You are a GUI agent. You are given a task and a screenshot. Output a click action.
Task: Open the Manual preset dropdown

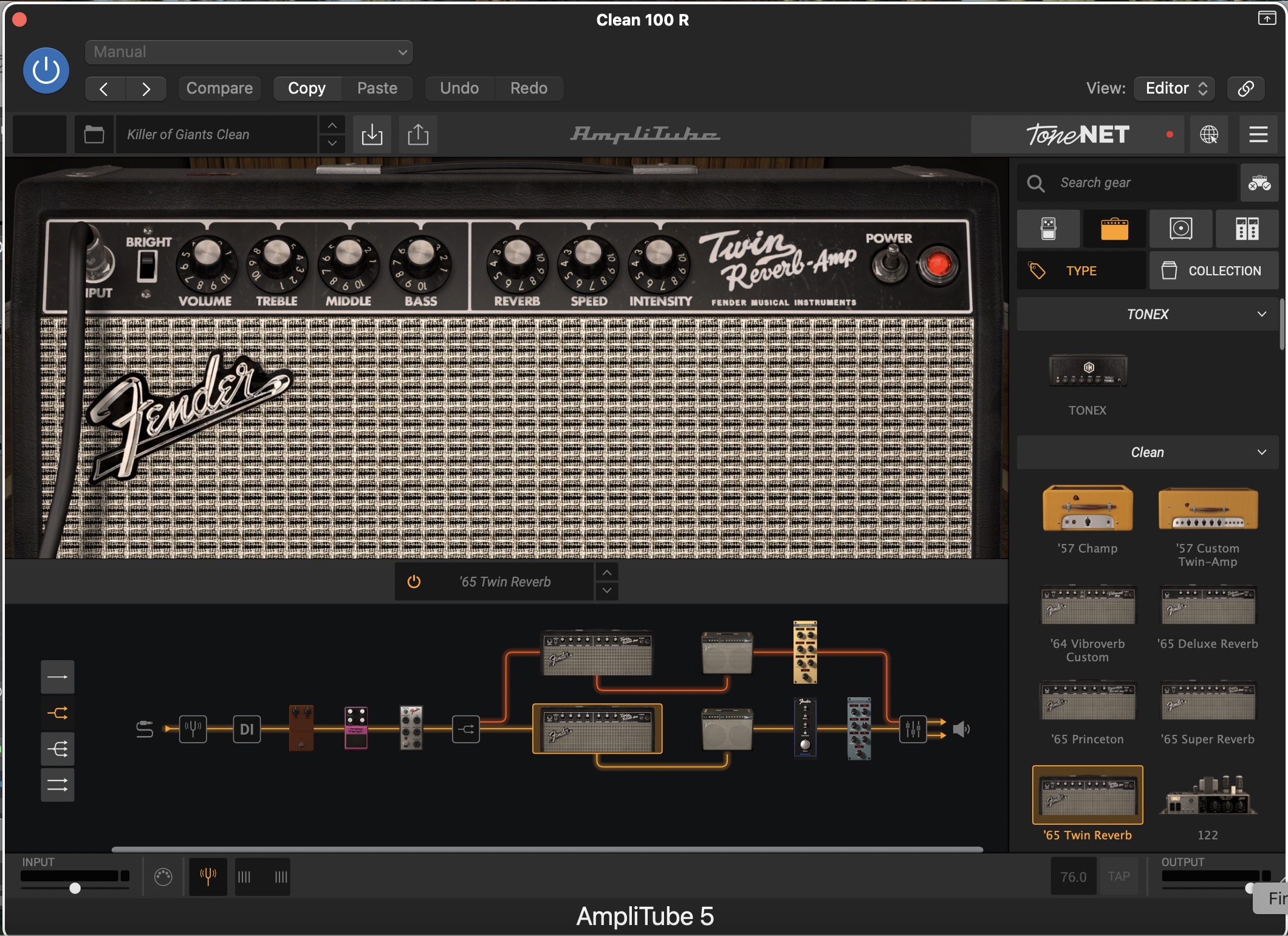(x=249, y=52)
